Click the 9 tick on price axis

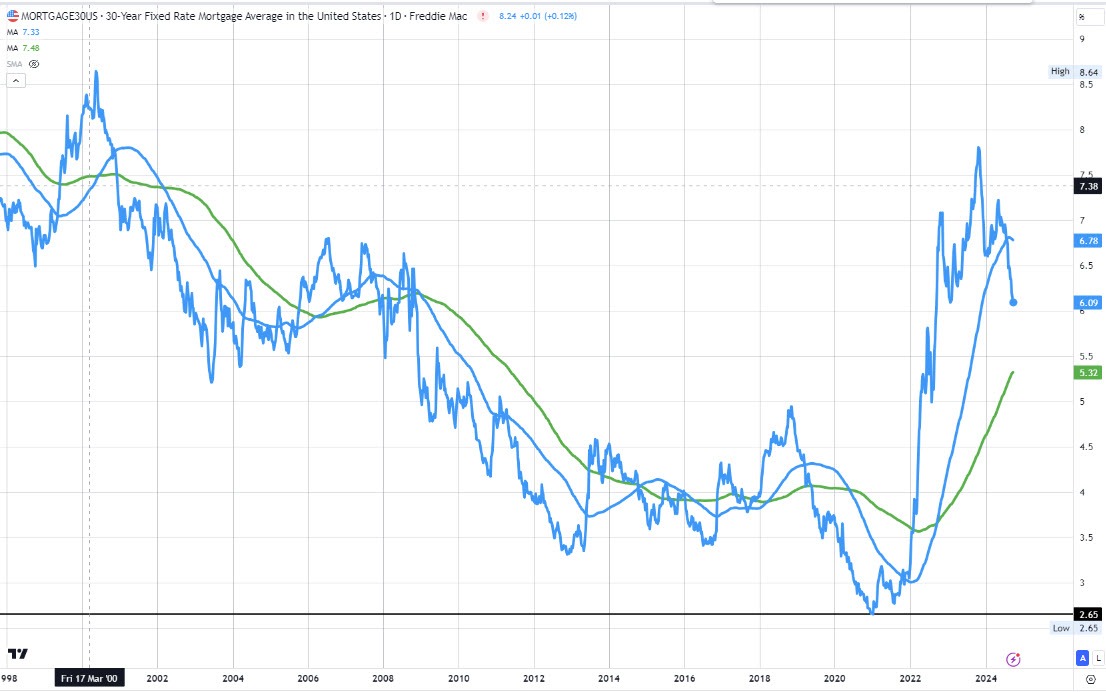click(x=1082, y=40)
